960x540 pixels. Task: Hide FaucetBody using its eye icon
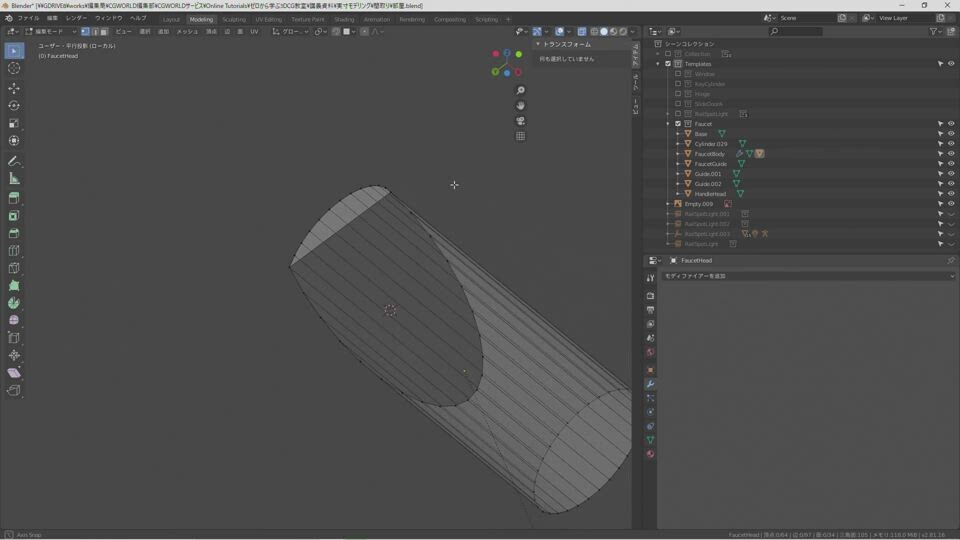click(x=951, y=154)
